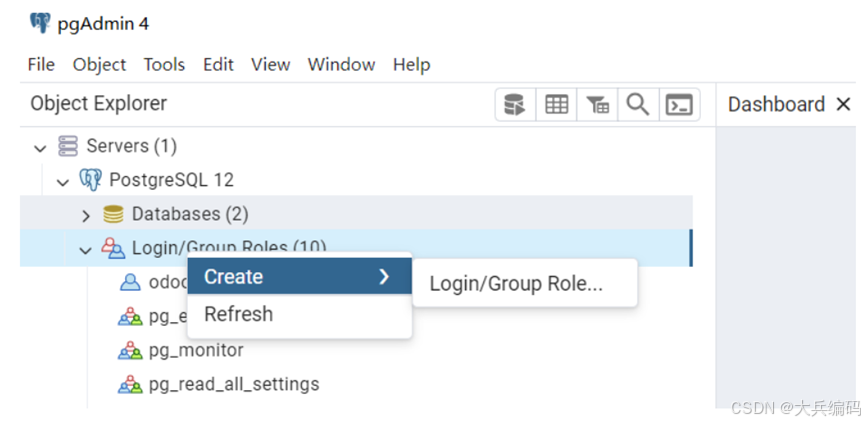Open the Object menu
Image resolution: width=865 pixels, height=423 pixels.
[x=99, y=65]
